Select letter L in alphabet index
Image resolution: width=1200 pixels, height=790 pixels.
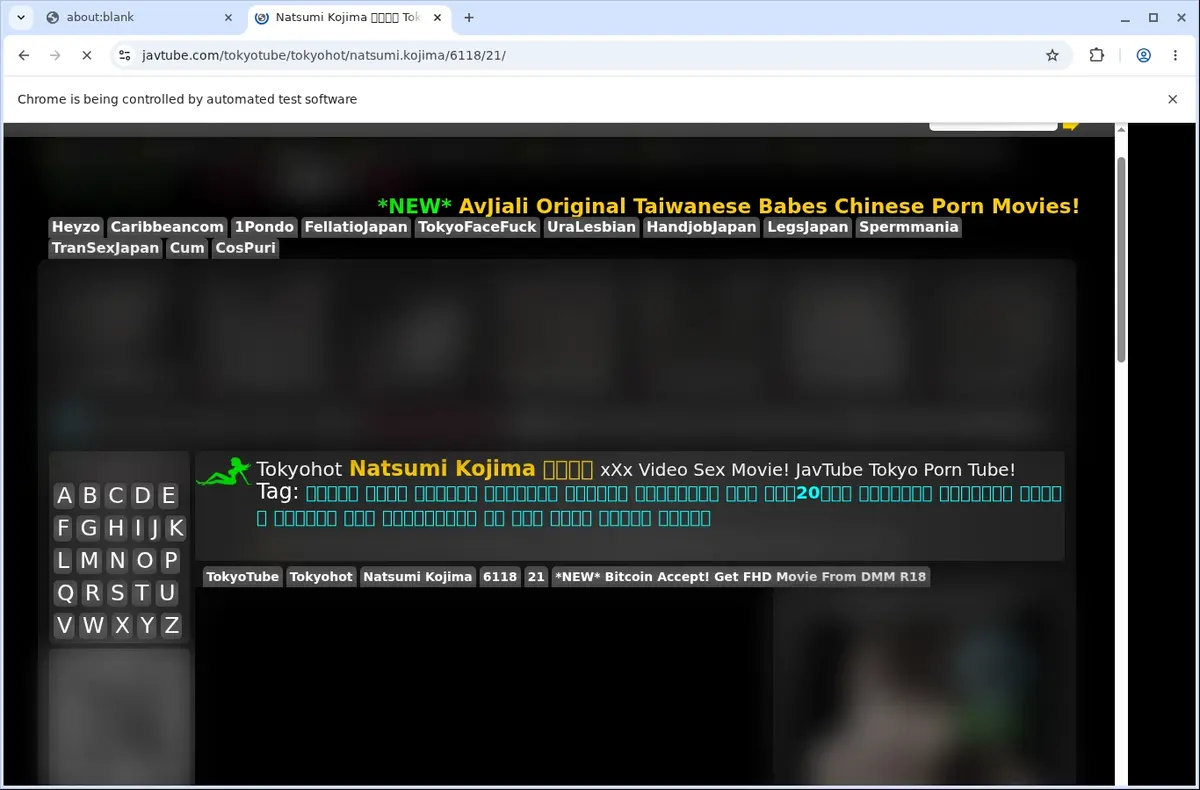click(64, 560)
